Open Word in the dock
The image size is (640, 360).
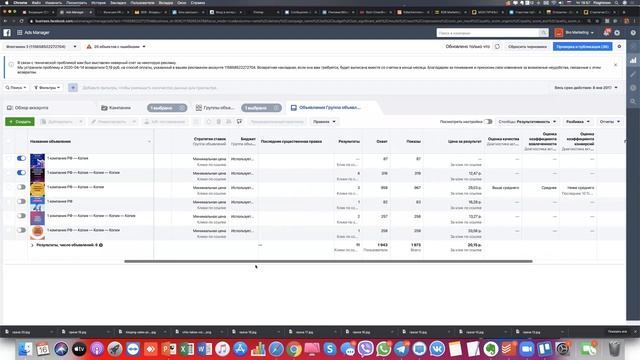click(x=204, y=349)
